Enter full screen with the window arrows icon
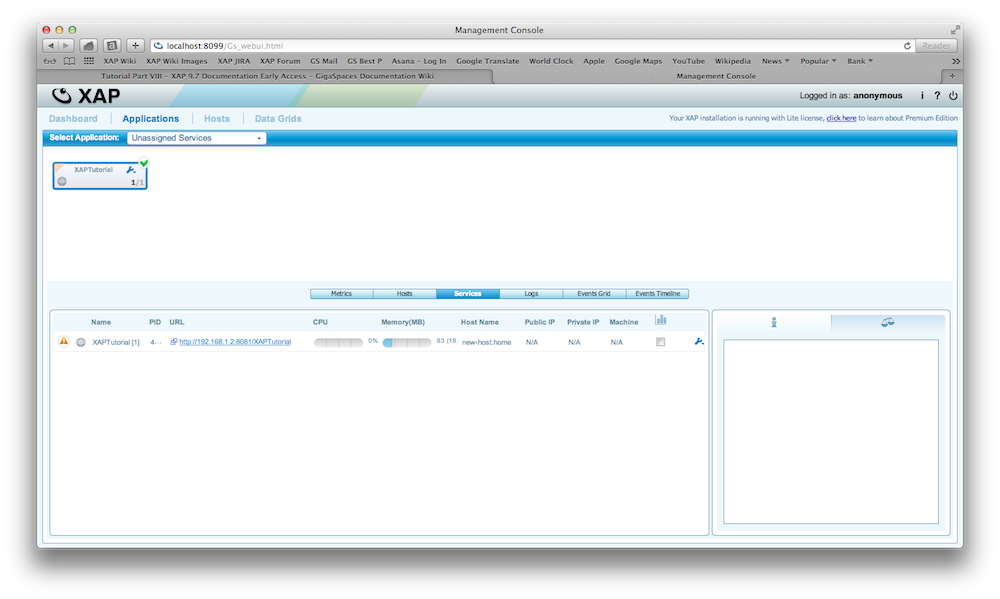 [955, 30]
